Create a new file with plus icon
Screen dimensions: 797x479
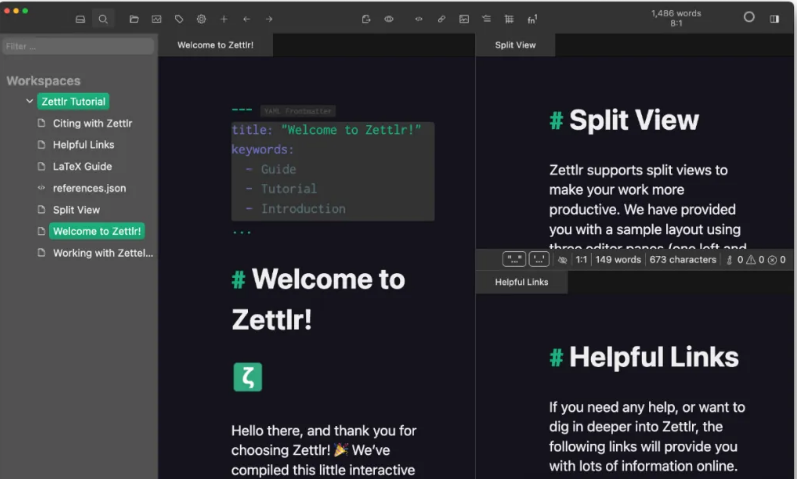[224, 19]
